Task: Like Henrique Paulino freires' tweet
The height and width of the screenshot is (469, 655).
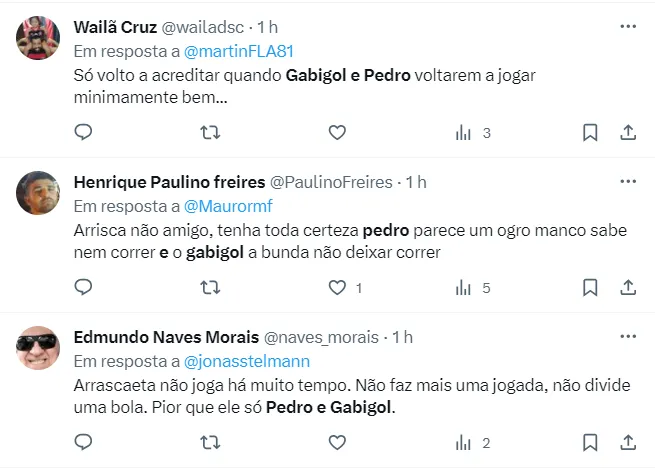Action: point(337,288)
